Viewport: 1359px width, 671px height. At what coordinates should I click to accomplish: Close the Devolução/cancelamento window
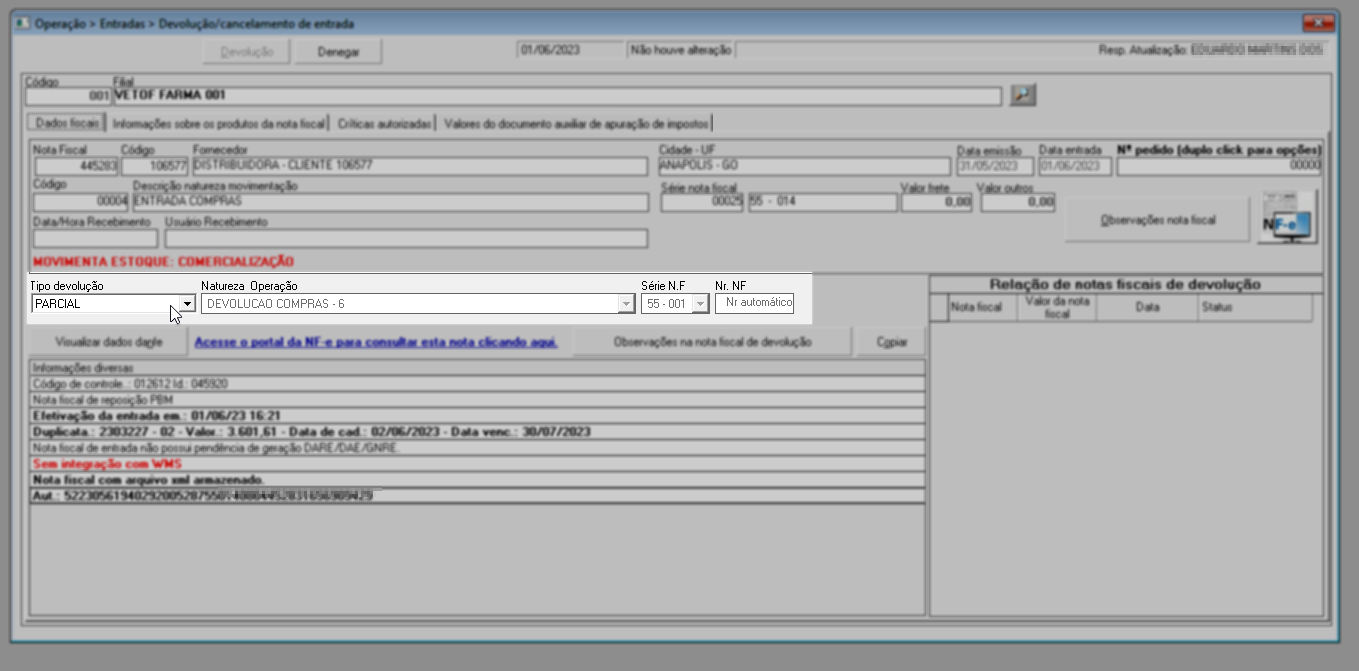pyautogui.click(x=1321, y=23)
